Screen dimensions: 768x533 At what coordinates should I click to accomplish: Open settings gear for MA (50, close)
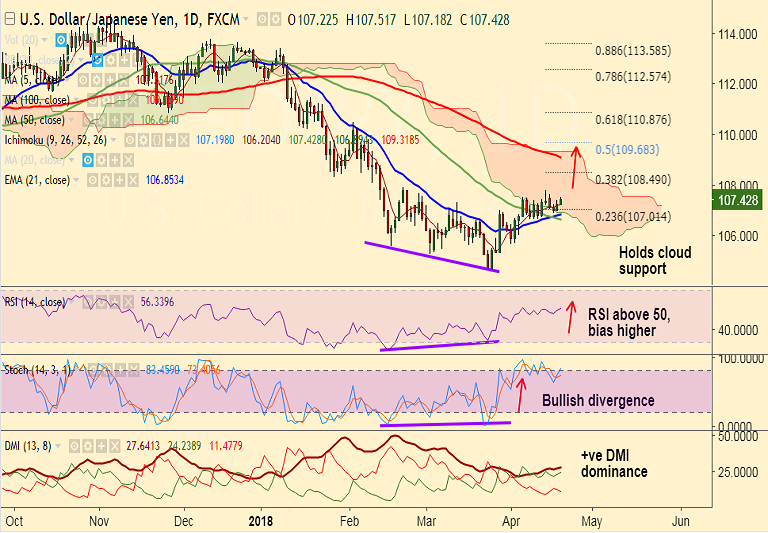tap(101, 120)
